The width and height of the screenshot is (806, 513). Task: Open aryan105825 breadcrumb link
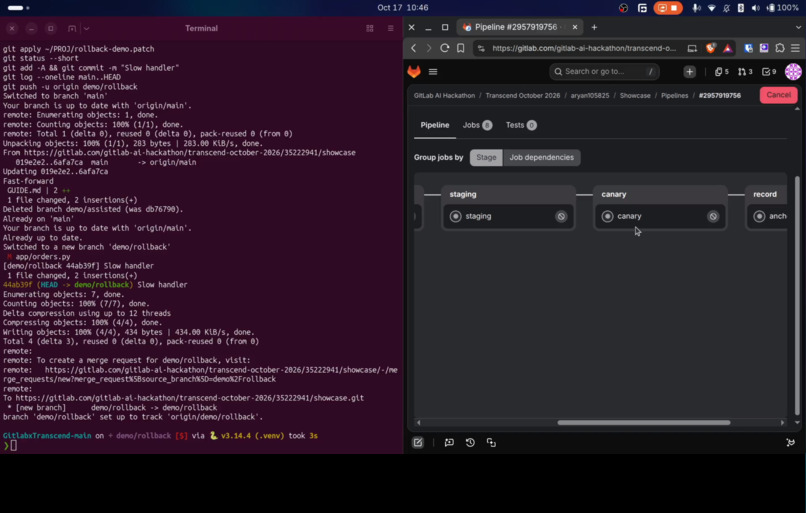click(x=590, y=96)
